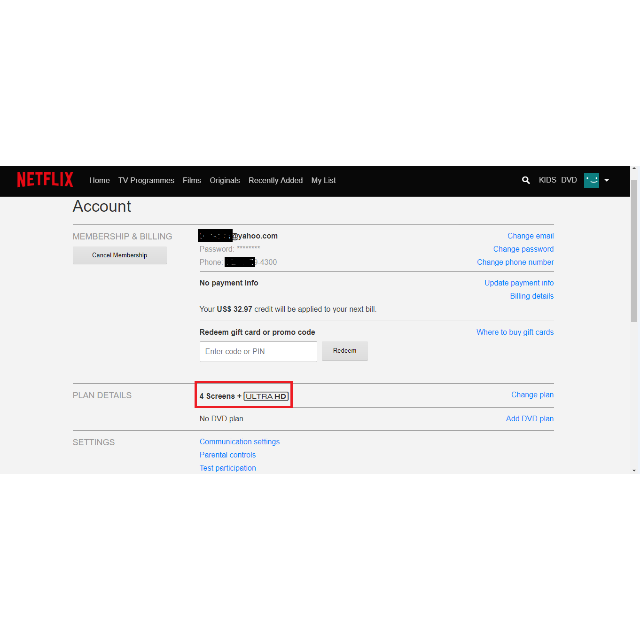640x640 pixels.
Task: Focus the Enter code or PIN field
Action: click(x=258, y=351)
